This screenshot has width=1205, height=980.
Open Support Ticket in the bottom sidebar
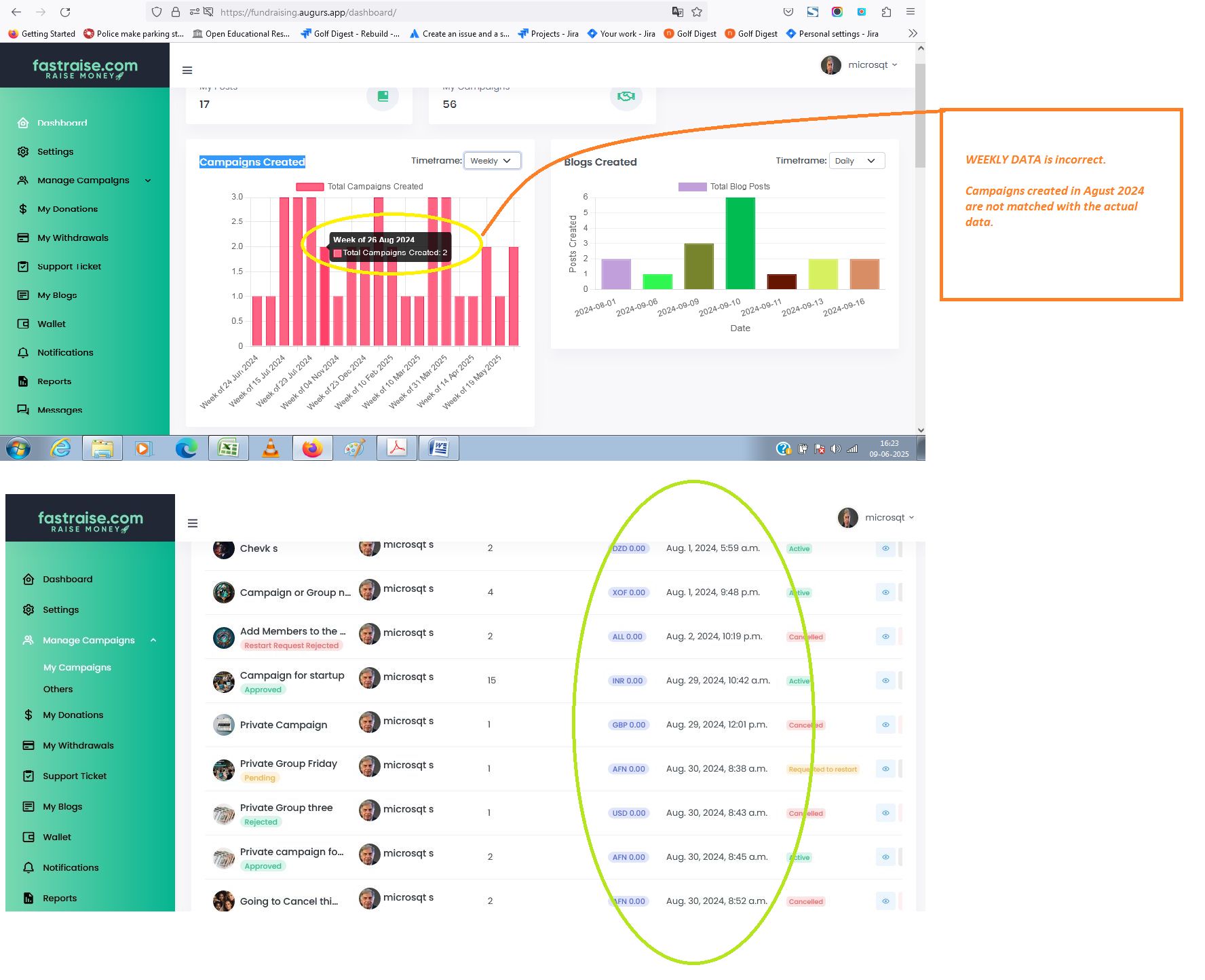tap(75, 776)
